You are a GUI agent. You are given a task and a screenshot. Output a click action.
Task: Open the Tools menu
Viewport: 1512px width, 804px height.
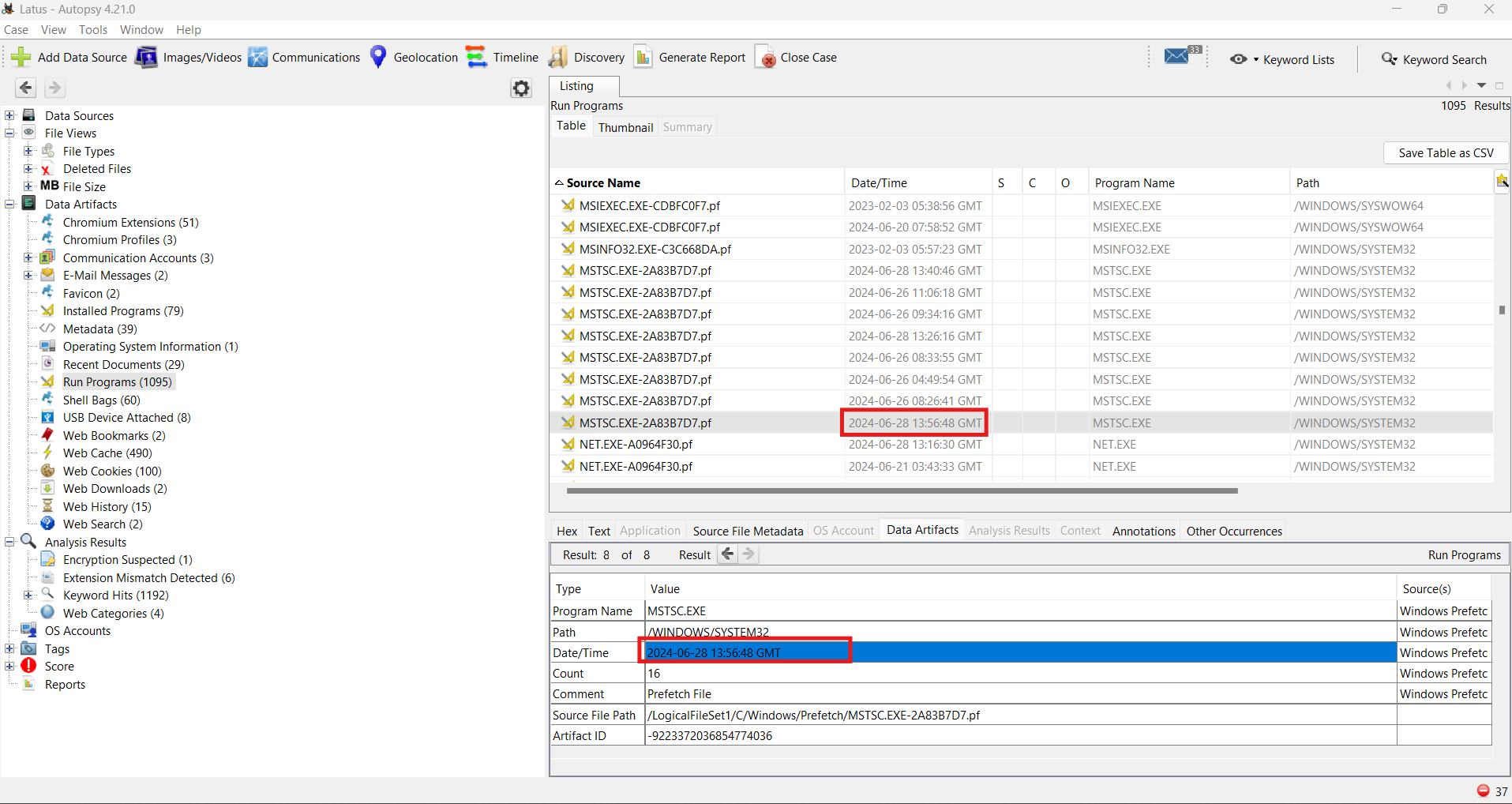coord(93,30)
